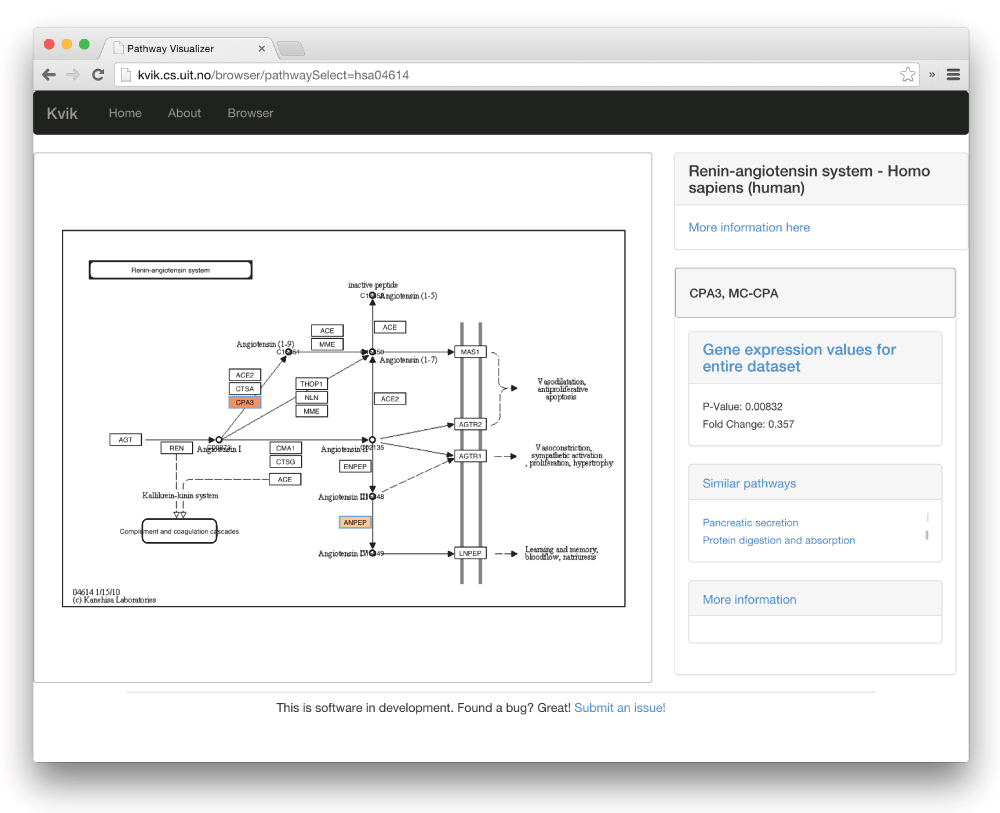Bookmark page with star icon
This screenshot has width=1000, height=813.
coord(907,75)
